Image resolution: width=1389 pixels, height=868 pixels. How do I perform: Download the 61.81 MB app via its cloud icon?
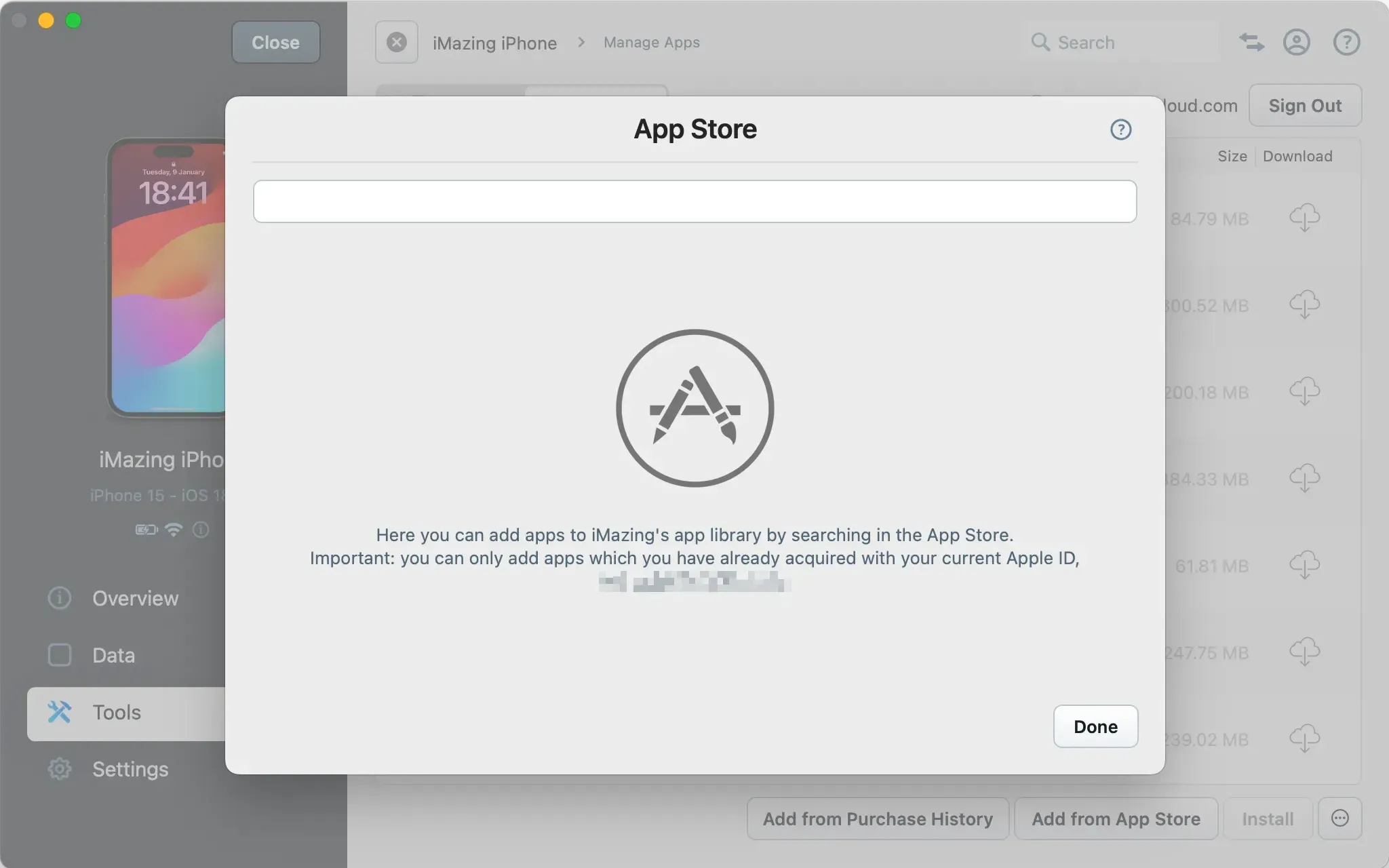tap(1306, 565)
